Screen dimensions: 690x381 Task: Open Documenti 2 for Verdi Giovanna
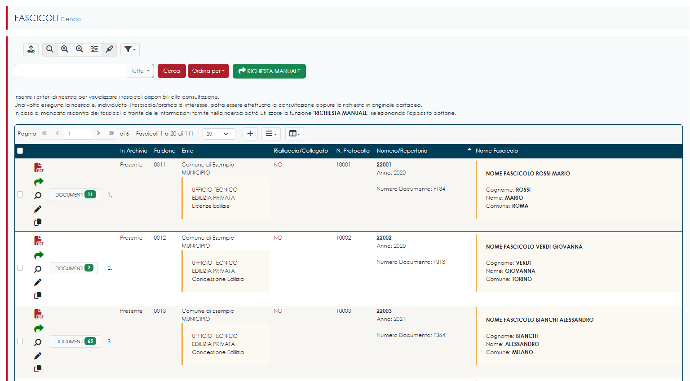click(x=74, y=268)
